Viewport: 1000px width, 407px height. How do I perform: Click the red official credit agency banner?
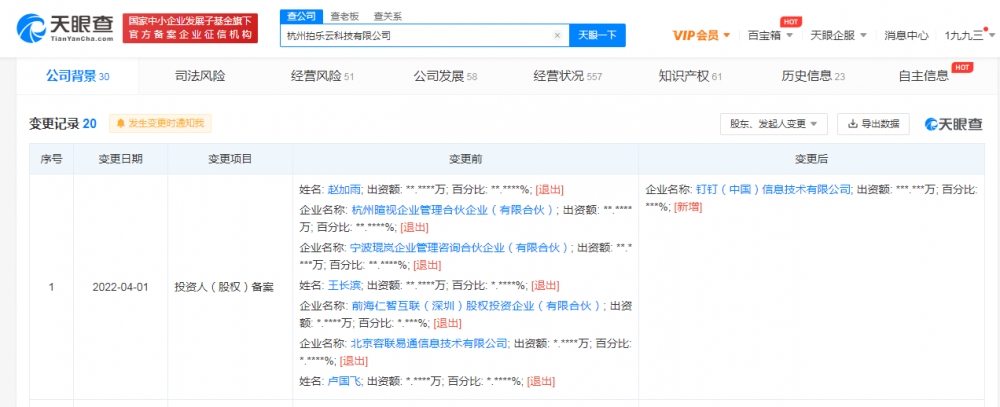pyautogui.click(x=190, y=28)
